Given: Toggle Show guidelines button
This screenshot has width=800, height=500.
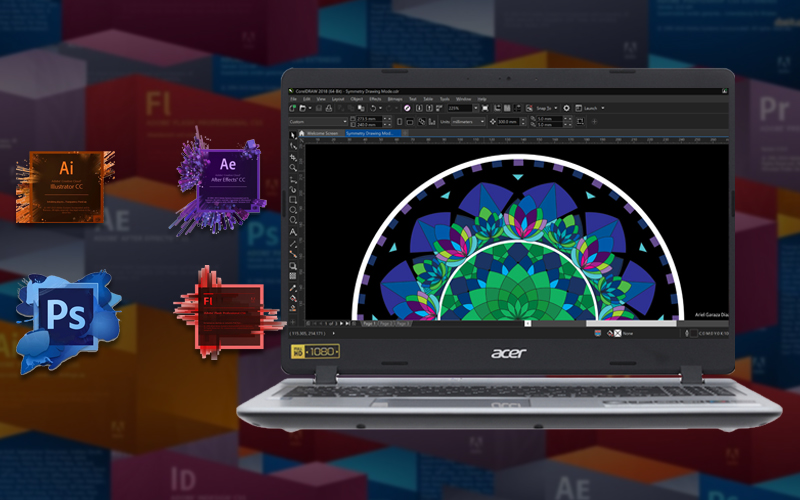Looking at the screenshot, I should point(517,108).
